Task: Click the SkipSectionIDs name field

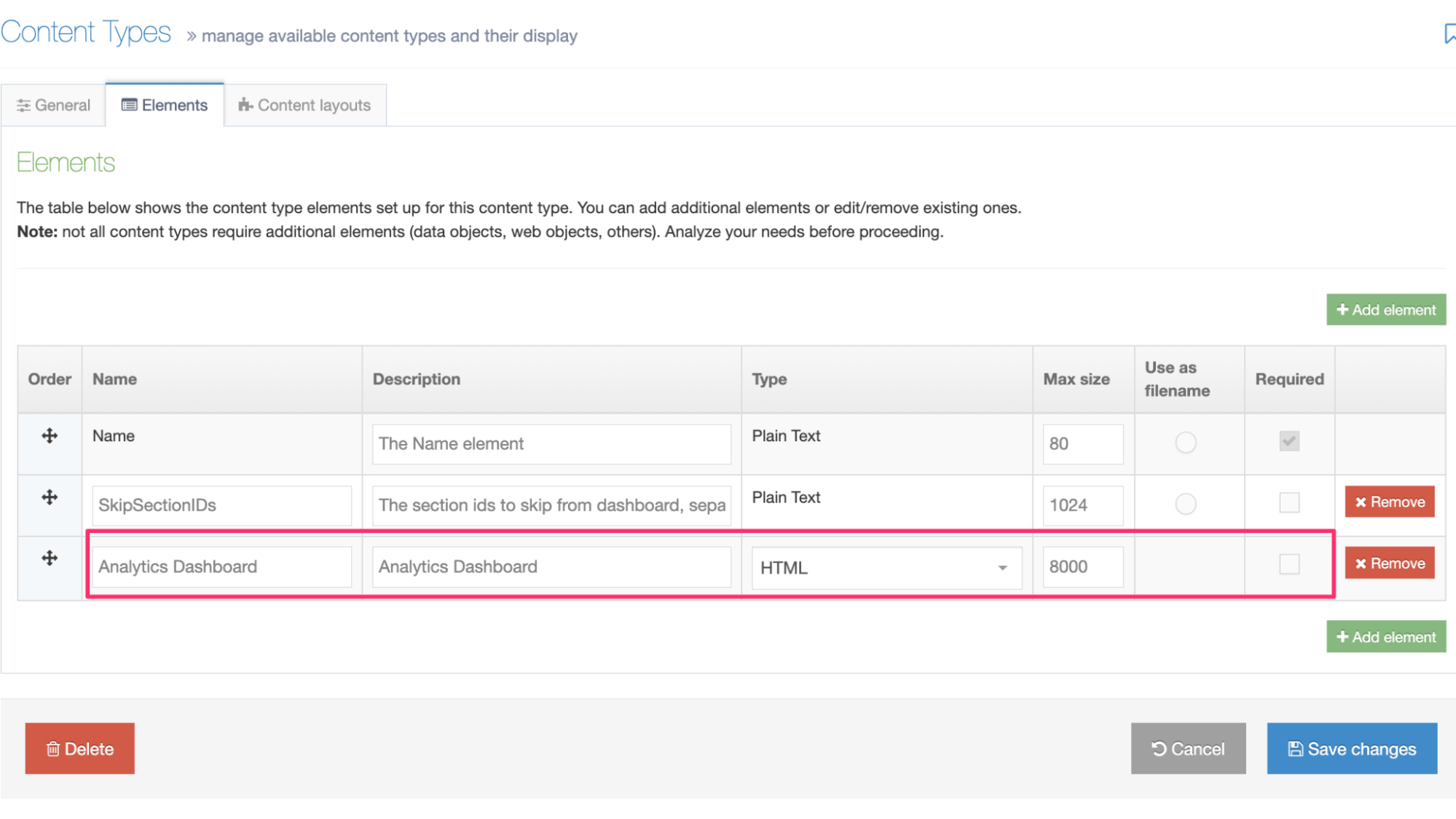Action: coord(221,505)
